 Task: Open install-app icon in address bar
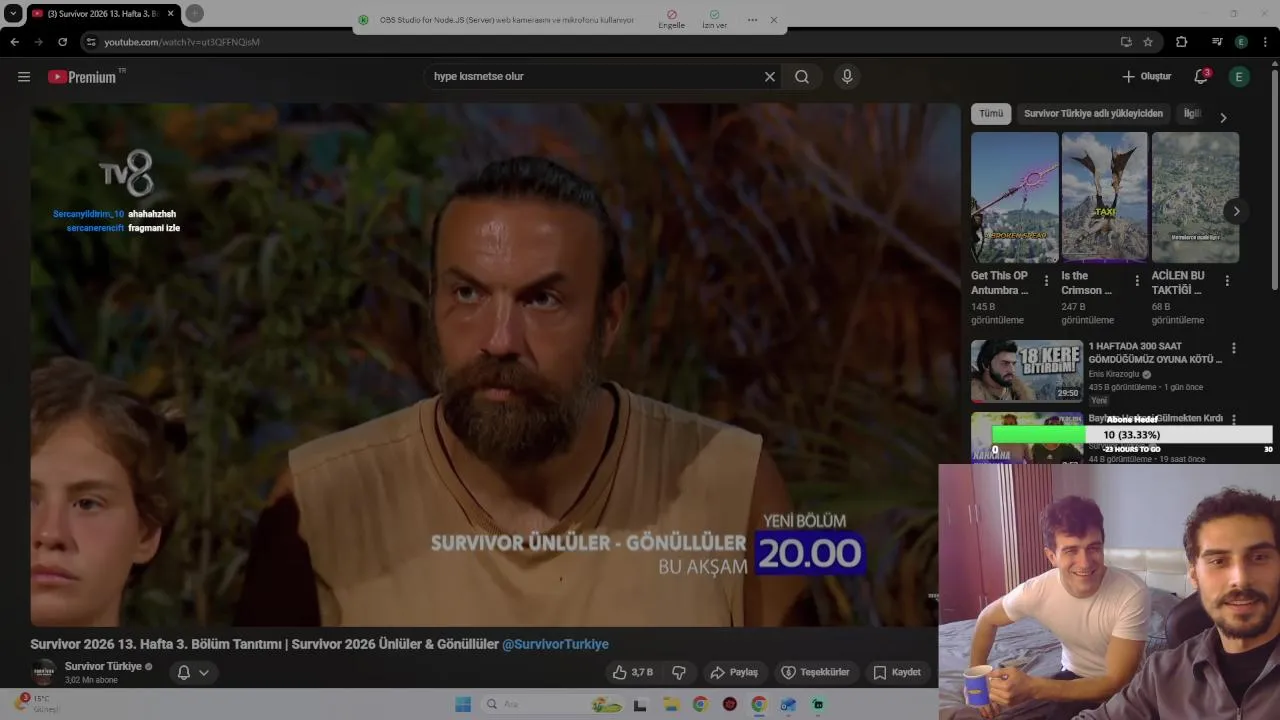coord(1126,42)
